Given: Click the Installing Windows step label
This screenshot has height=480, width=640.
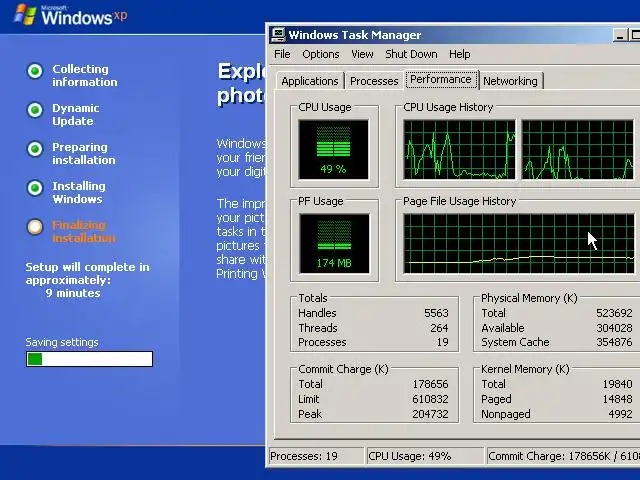Looking at the screenshot, I should click(79, 192).
